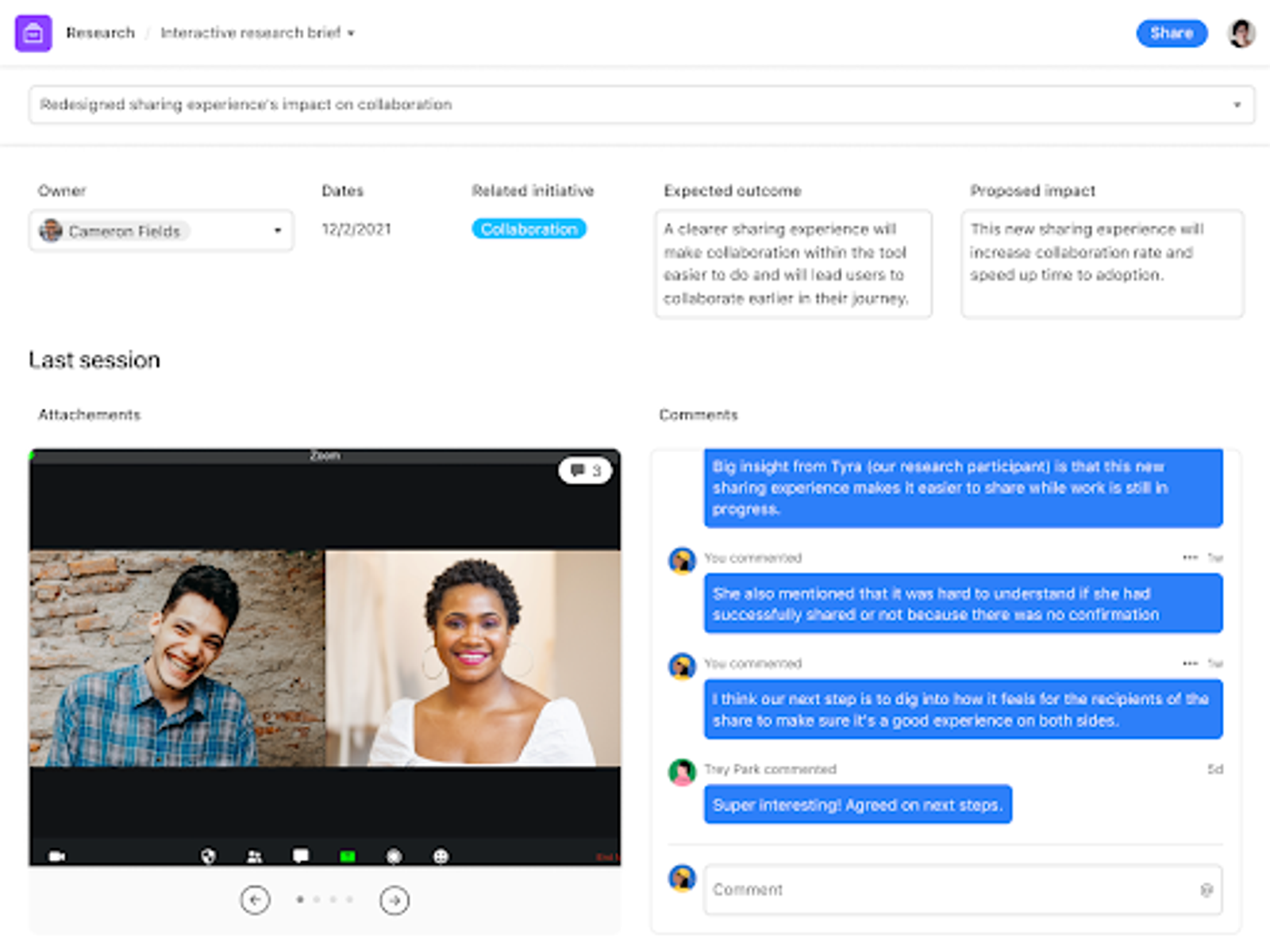The image size is (1270, 952).
Task: Open the user profile avatar menu
Action: (1241, 33)
